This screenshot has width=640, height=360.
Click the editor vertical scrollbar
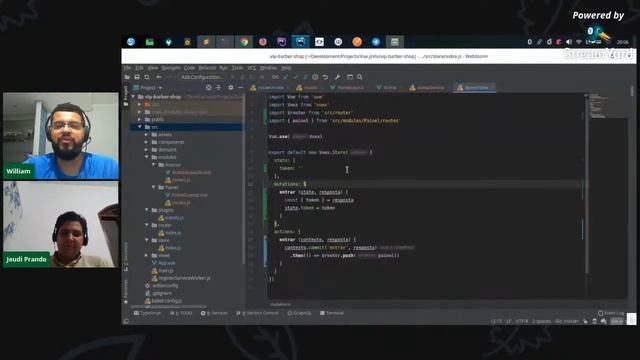587,184
